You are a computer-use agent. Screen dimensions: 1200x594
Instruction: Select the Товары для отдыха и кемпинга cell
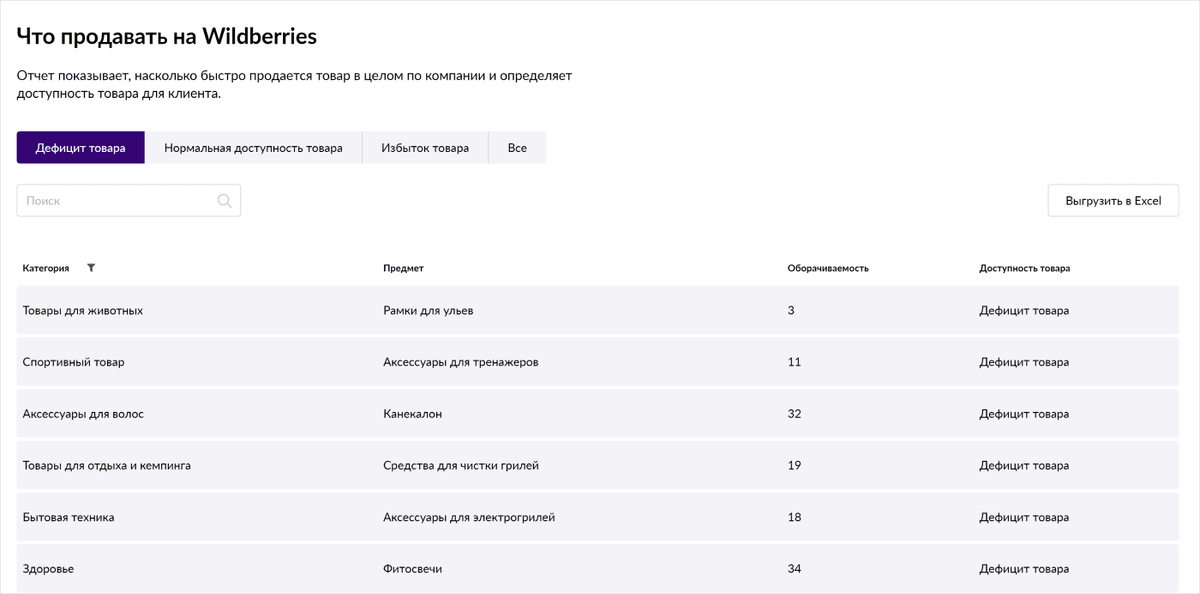click(107, 466)
